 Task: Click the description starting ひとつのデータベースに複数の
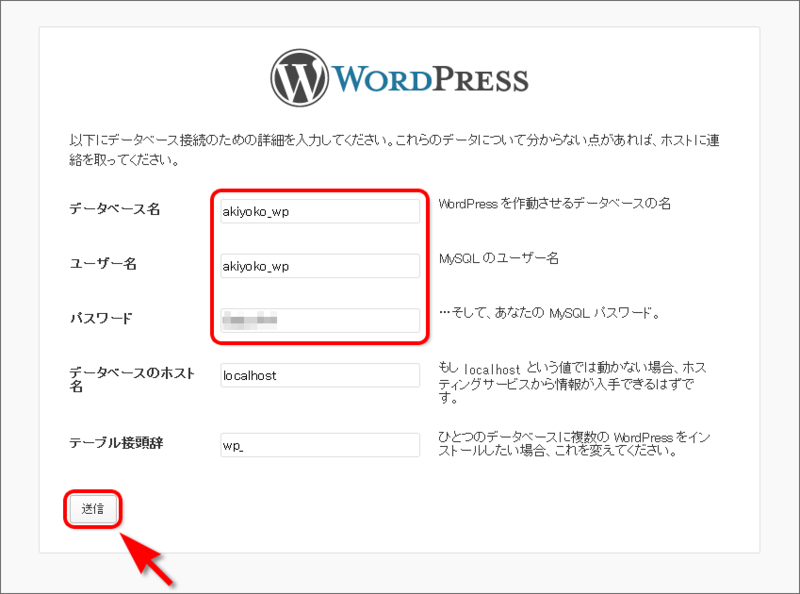click(x=574, y=444)
